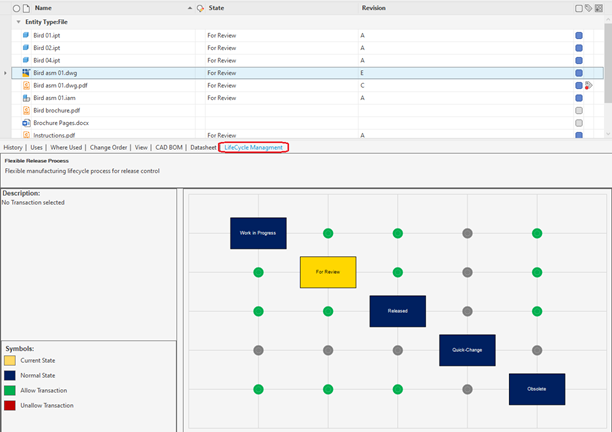
Task: Click the file list vertical scrollbar
Action: (x=608, y=62)
